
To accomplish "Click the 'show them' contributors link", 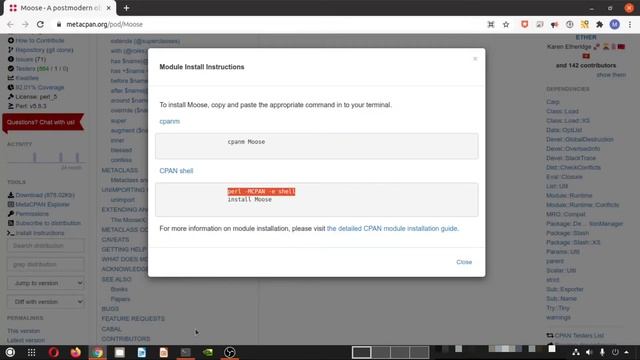I will 611,75.
